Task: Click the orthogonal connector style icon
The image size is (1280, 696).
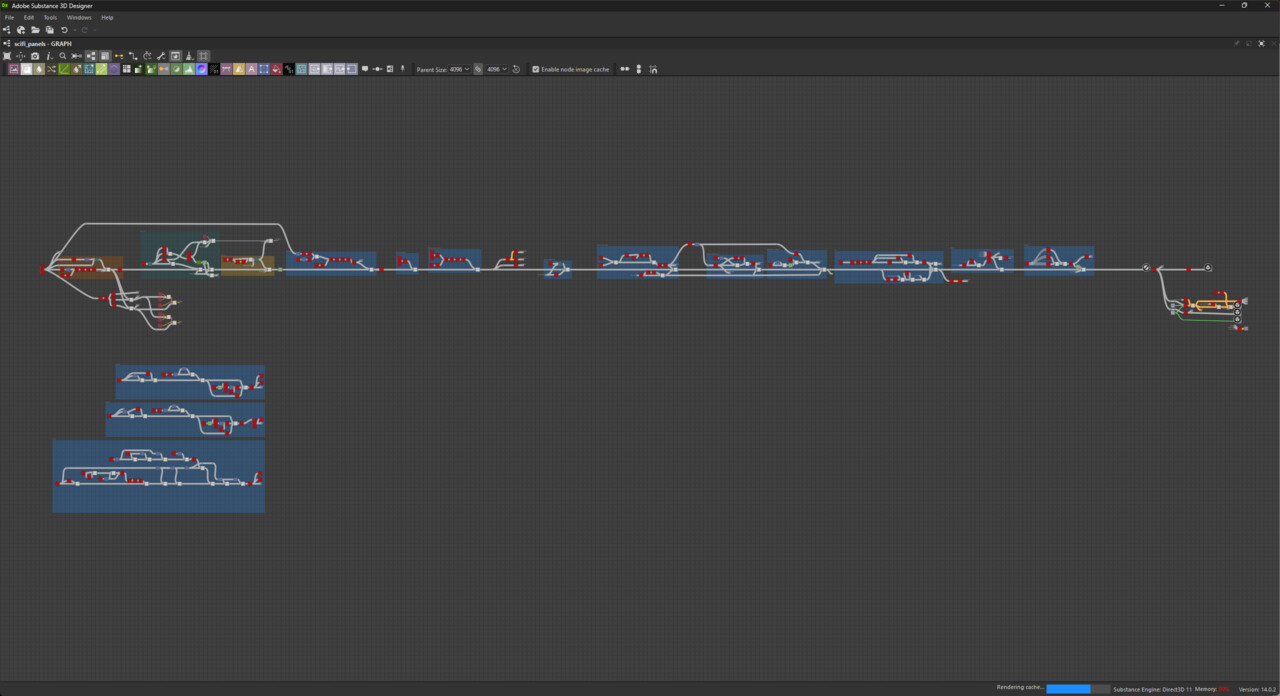Action: [133, 56]
